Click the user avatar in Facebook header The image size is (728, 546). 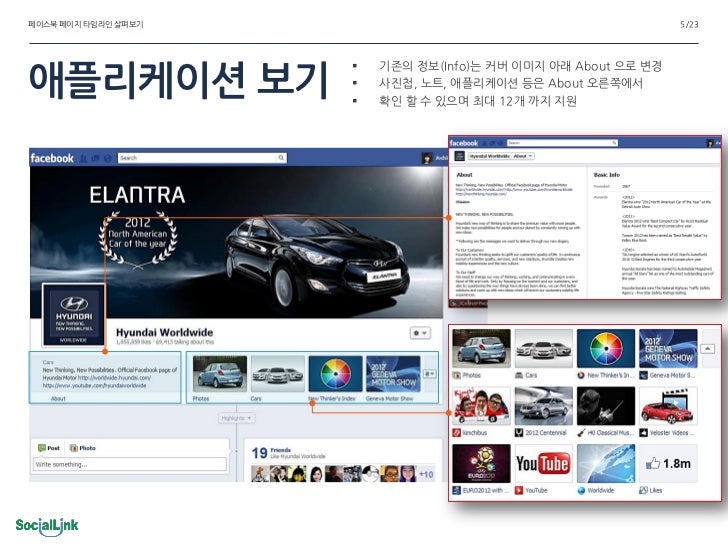tap(427, 158)
